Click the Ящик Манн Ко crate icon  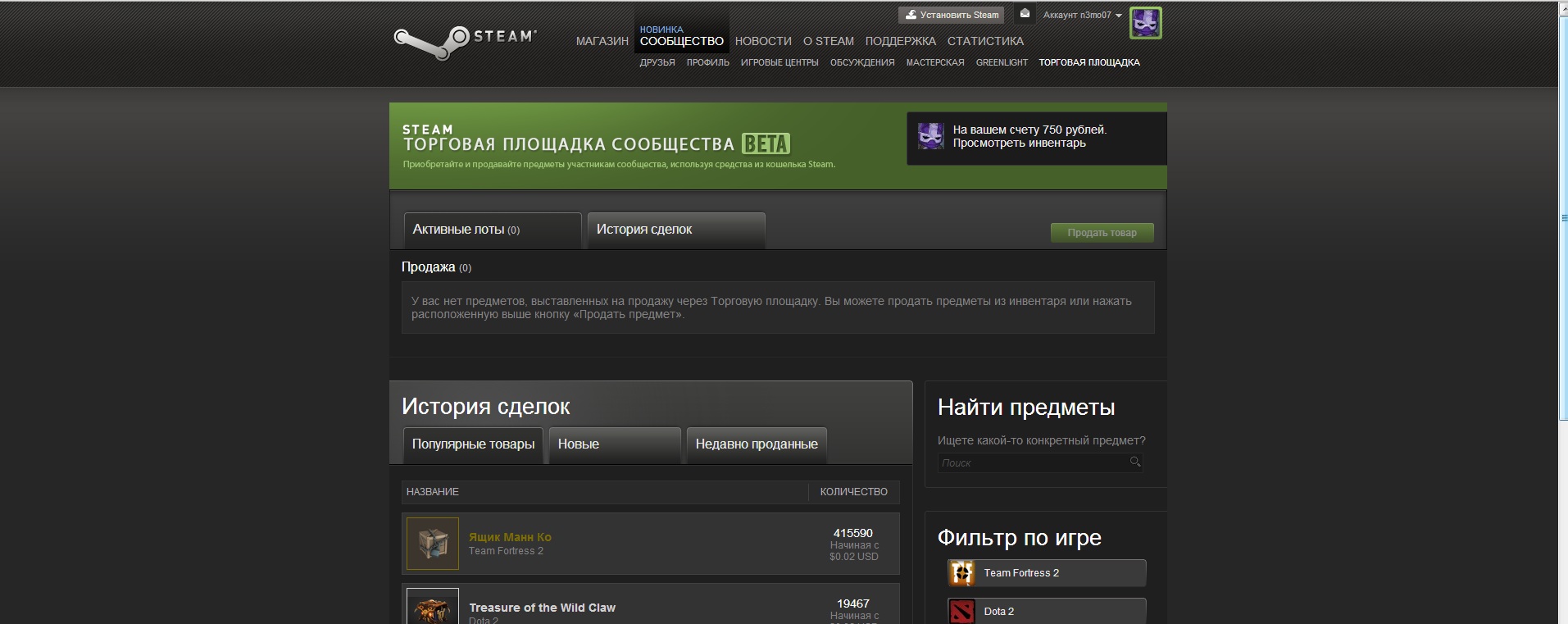433,544
